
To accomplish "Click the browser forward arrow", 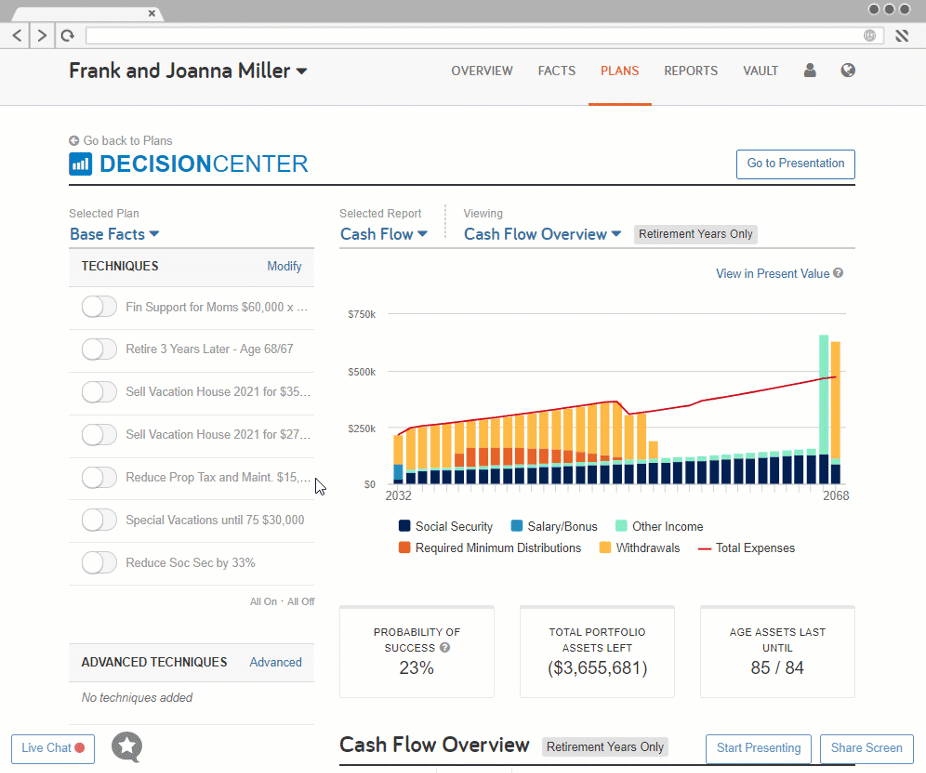I will (x=41, y=35).
